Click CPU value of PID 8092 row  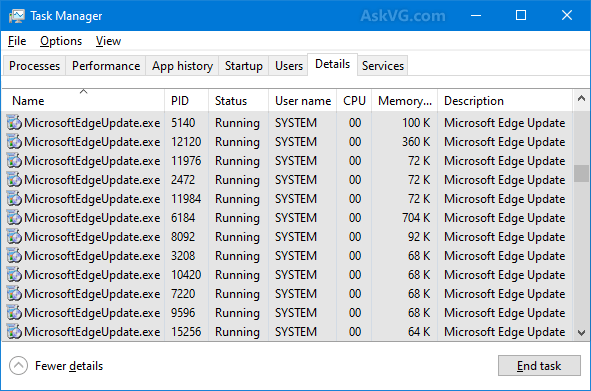355,237
